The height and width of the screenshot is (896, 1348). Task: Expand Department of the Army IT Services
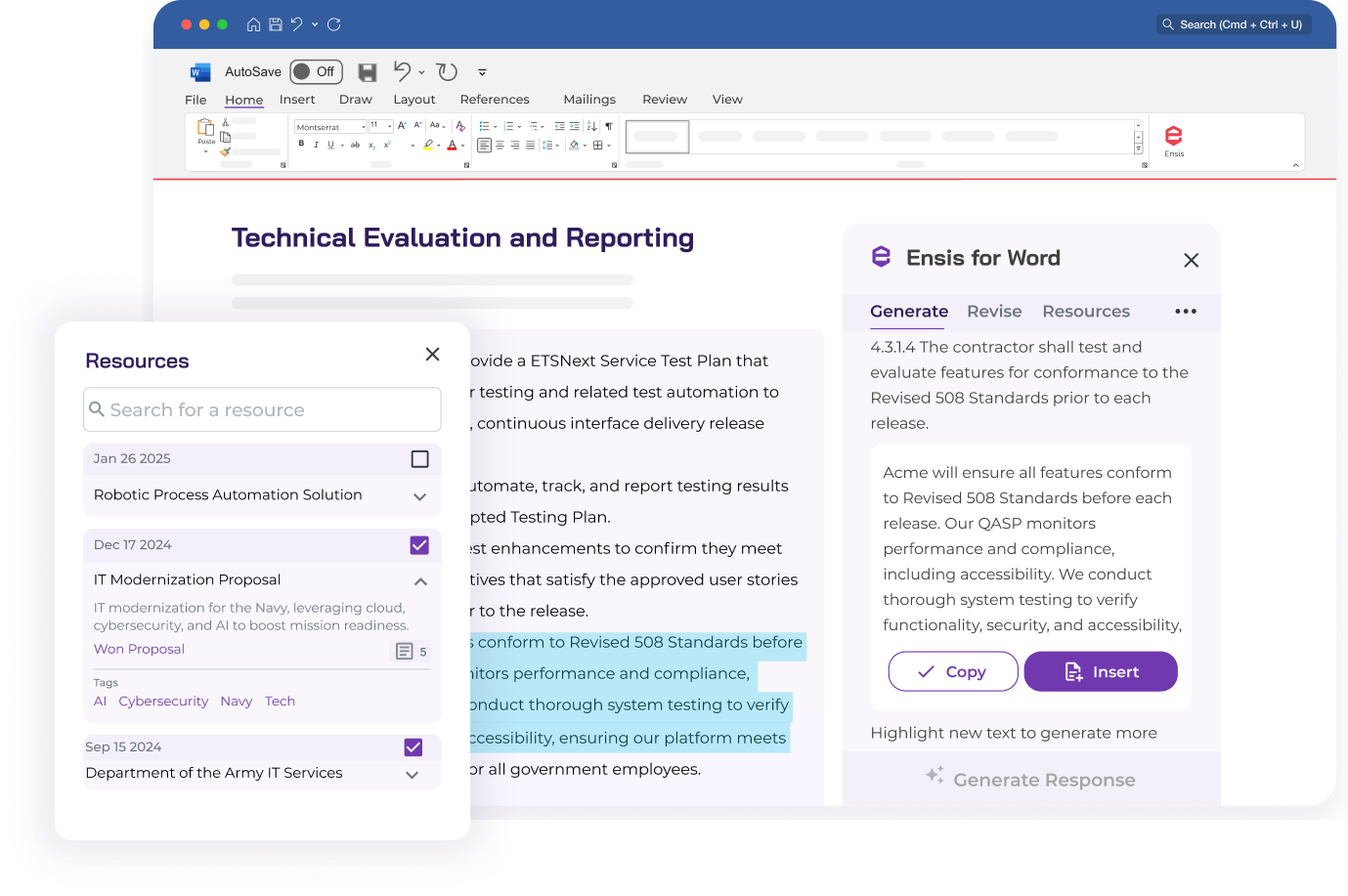pos(413,775)
